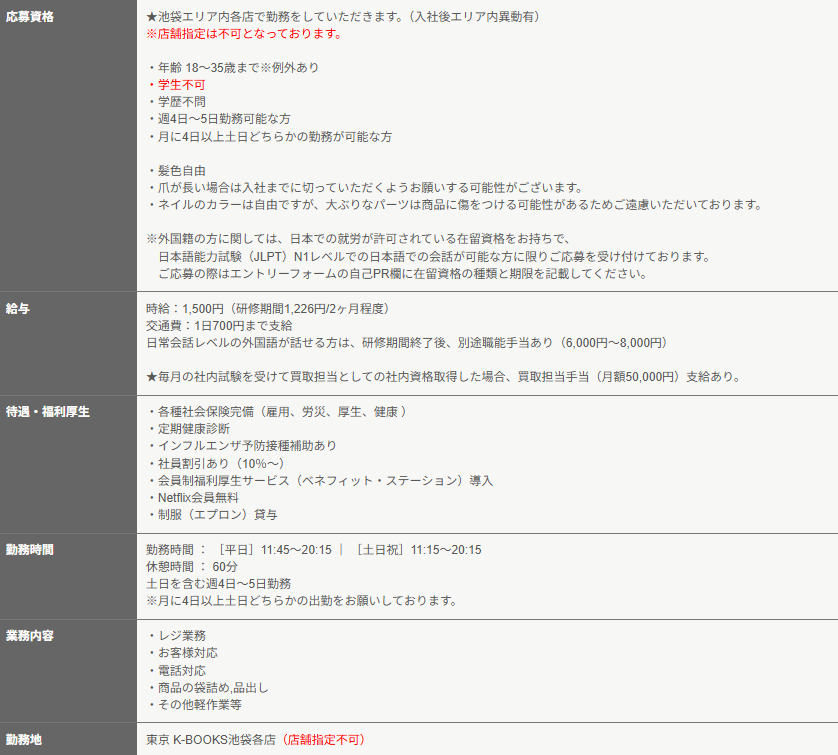This screenshot has width=838, height=755.
Task: Click the Netflix会員無料 line
Action: pos(193,498)
